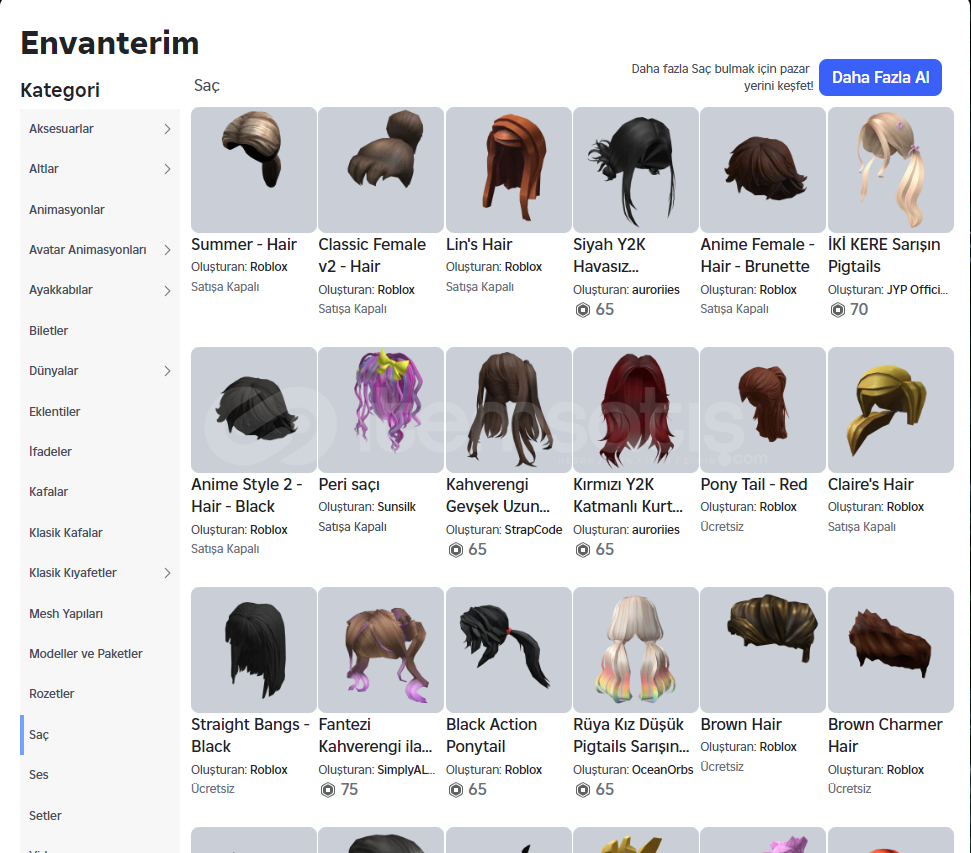Image resolution: width=971 pixels, height=853 pixels.
Task: Open the Animasyonlar category
Action: (100, 209)
